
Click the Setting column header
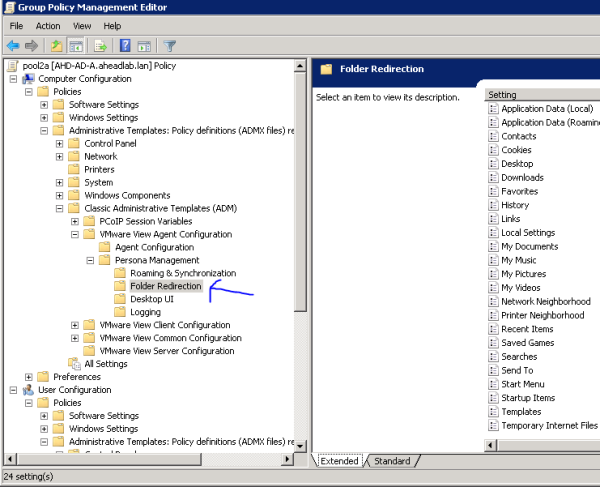540,95
